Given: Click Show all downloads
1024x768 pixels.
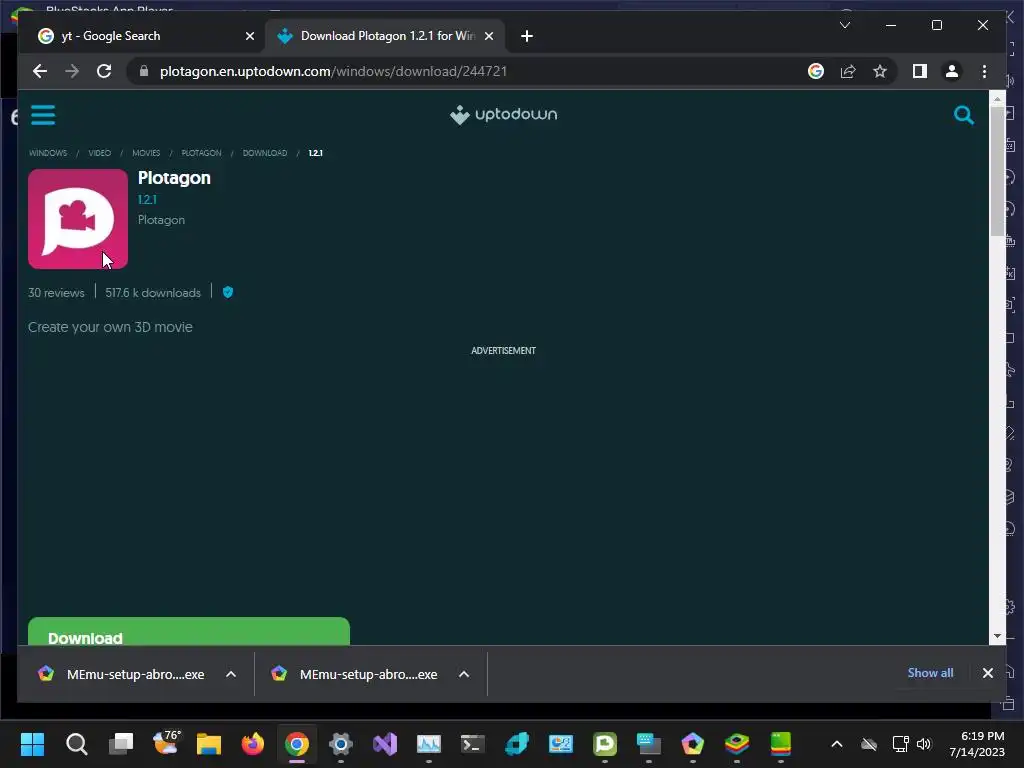Looking at the screenshot, I should tap(930, 673).
